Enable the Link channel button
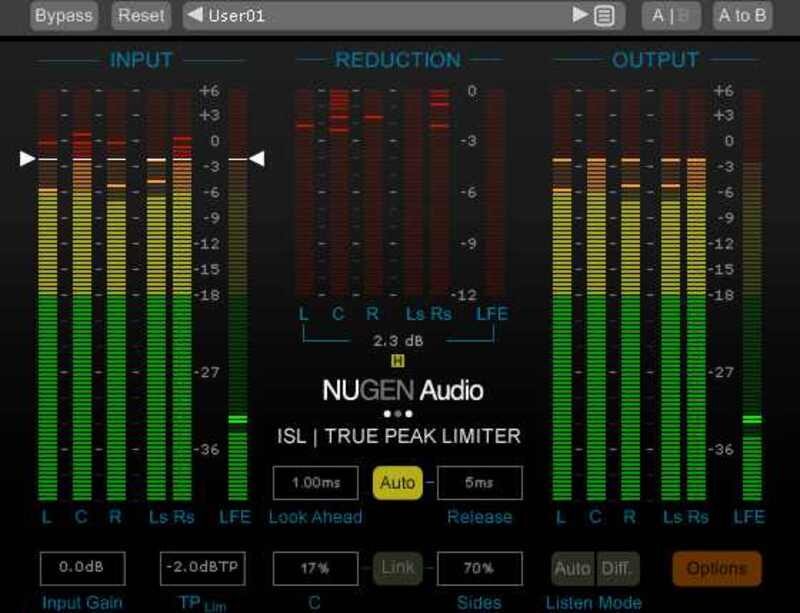 [397, 567]
